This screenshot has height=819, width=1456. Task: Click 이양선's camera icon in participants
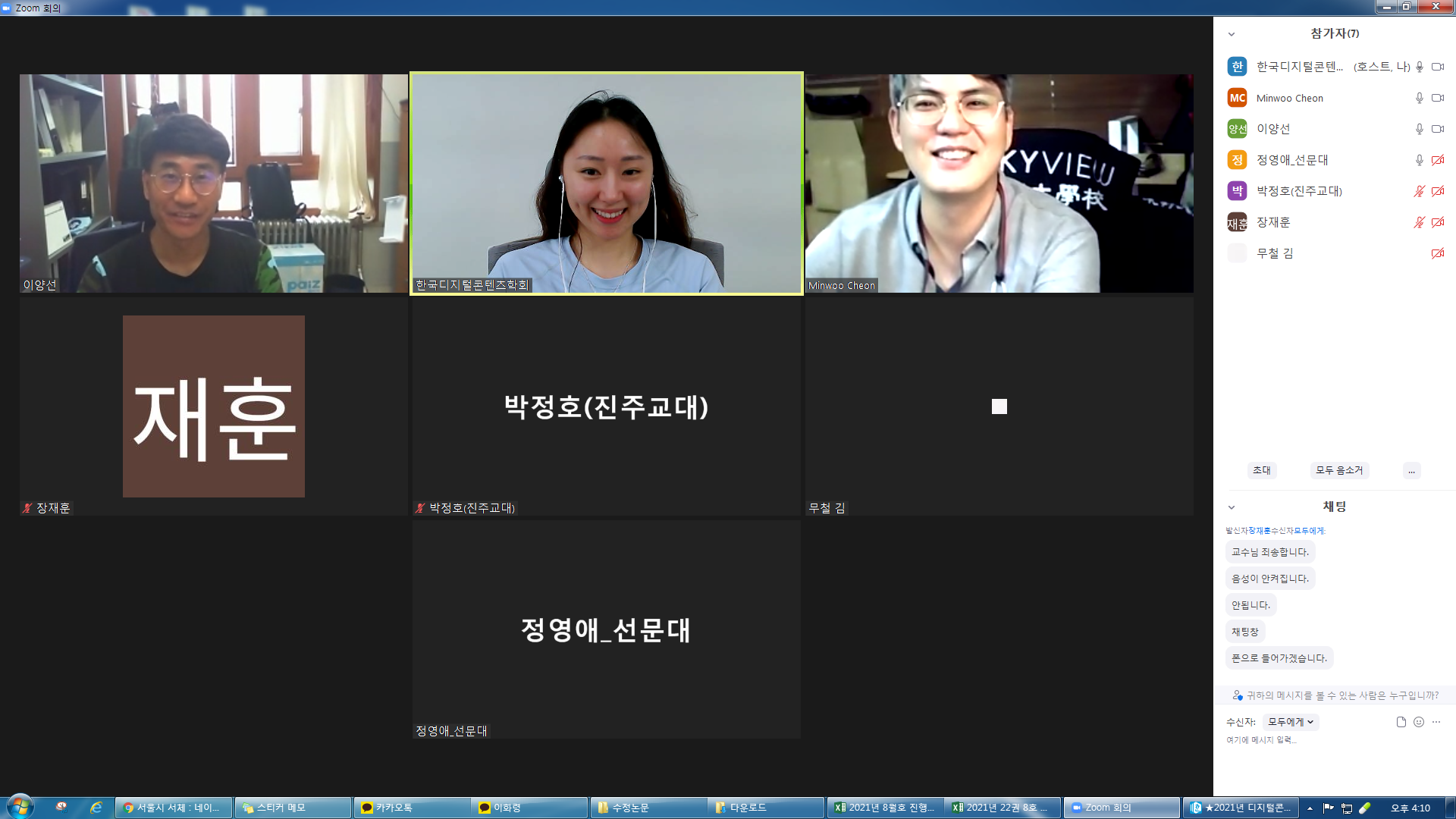(1437, 129)
